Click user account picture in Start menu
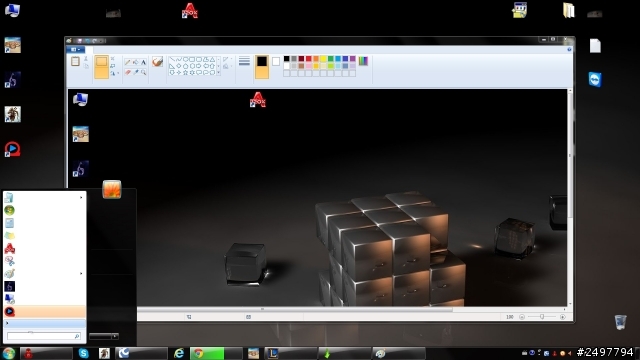Viewport: 640px width, 360px height. tap(111, 189)
